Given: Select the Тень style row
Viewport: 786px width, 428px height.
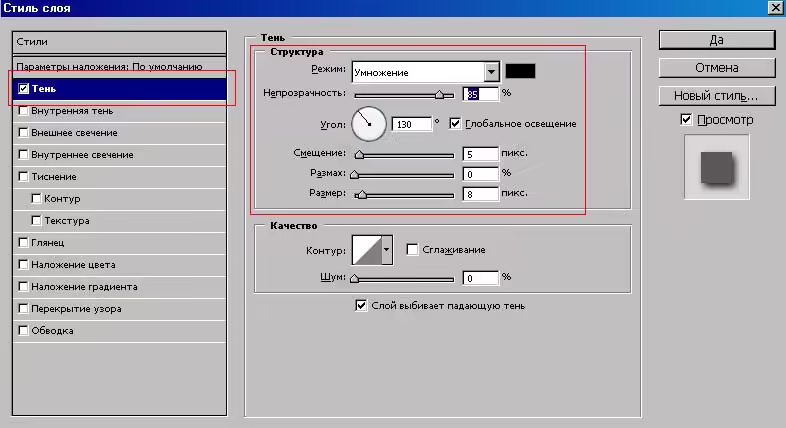Looking at the screenshot, I should coord(119,89).
